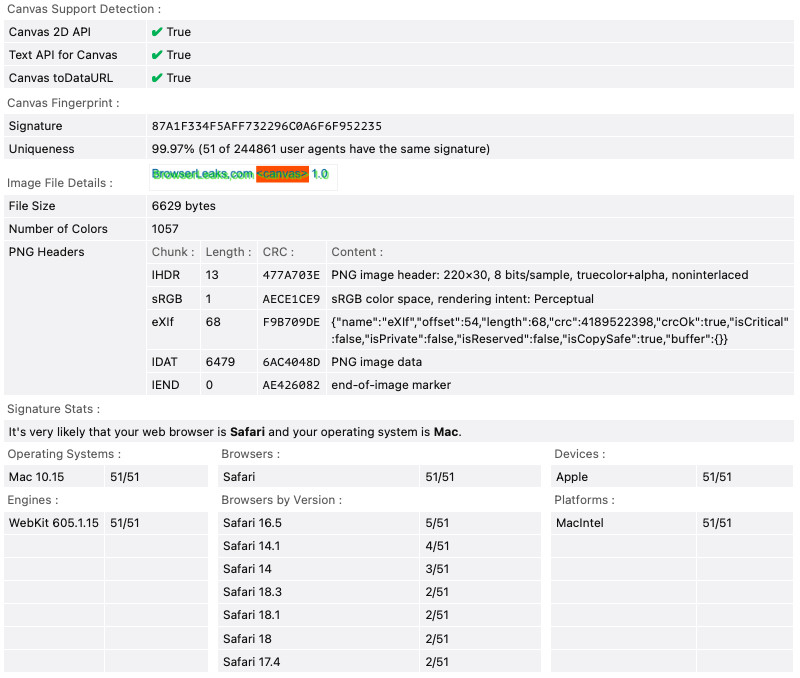The image size is (800, 678).
Task: Click the IDAT CRC value 6AC4048D
Action: tap(291, 362)
